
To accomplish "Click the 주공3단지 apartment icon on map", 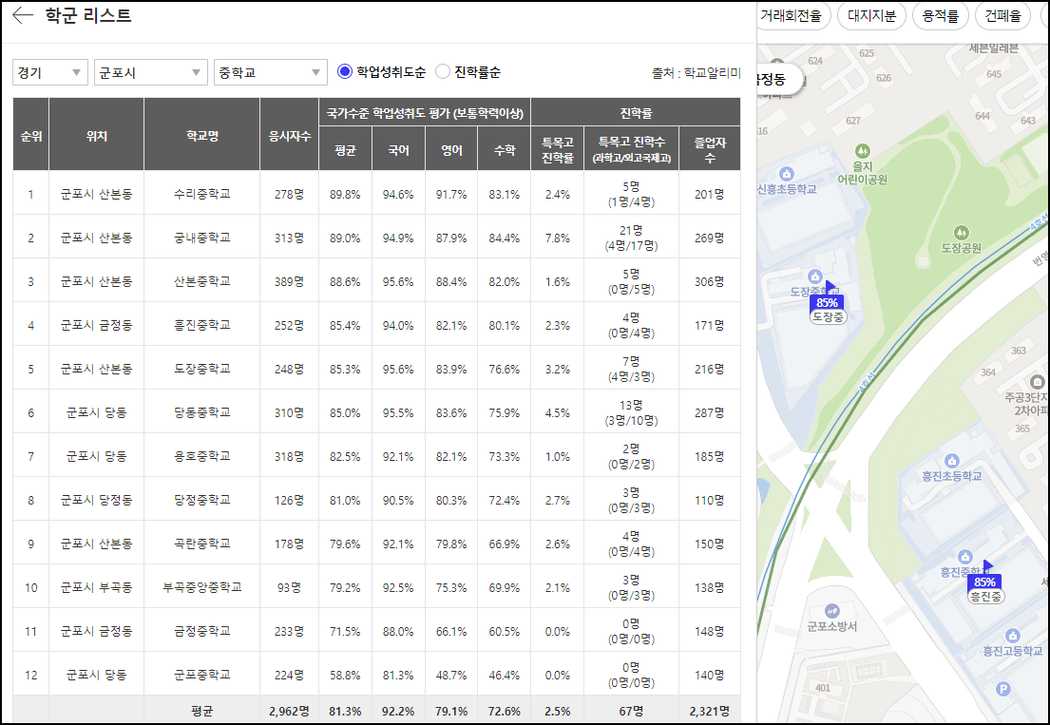I will coord(1037,382).
